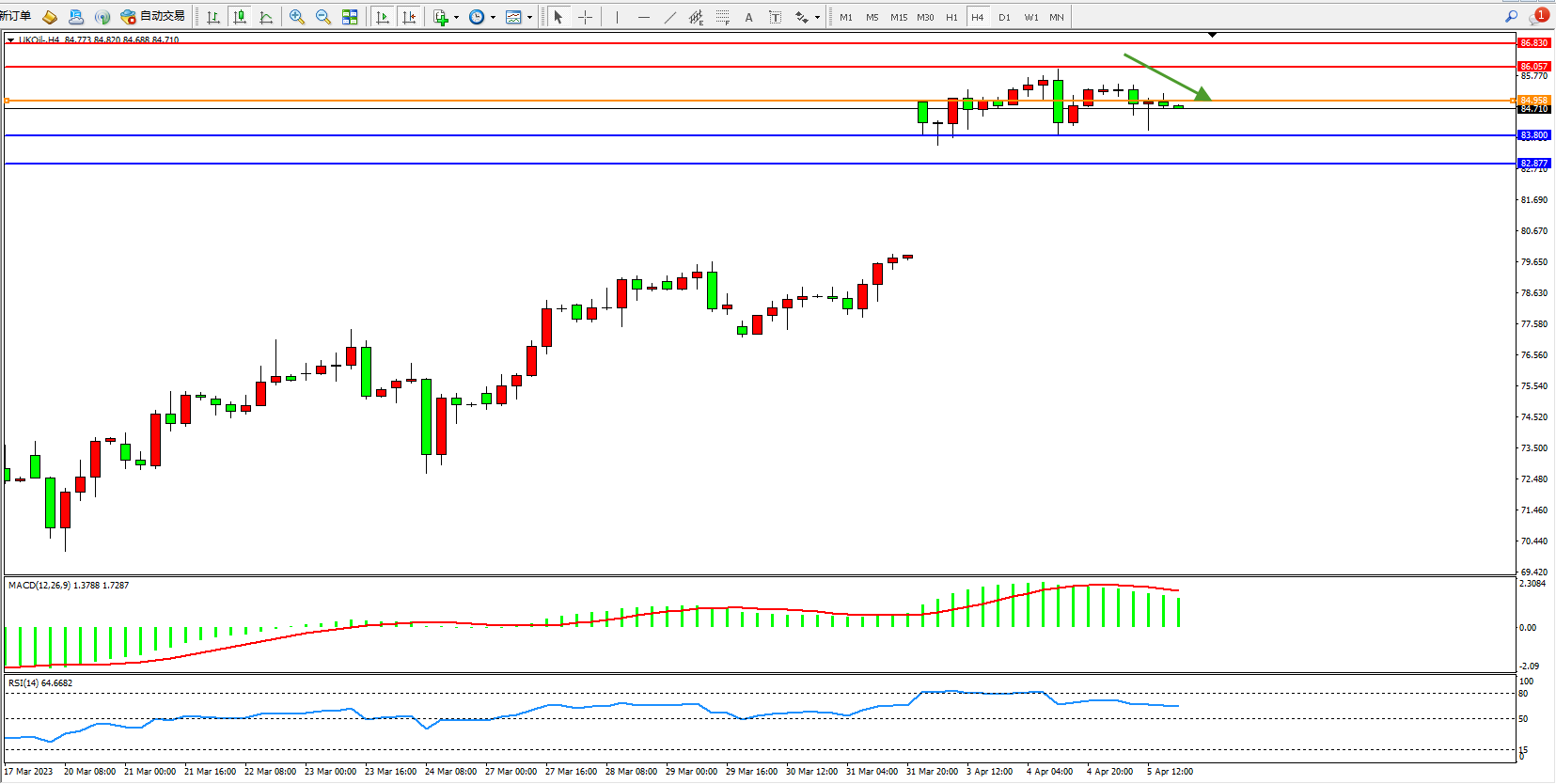Screen dimensions: 1556x784
Task: Draw a horizontal line tool
Action: 643,17
